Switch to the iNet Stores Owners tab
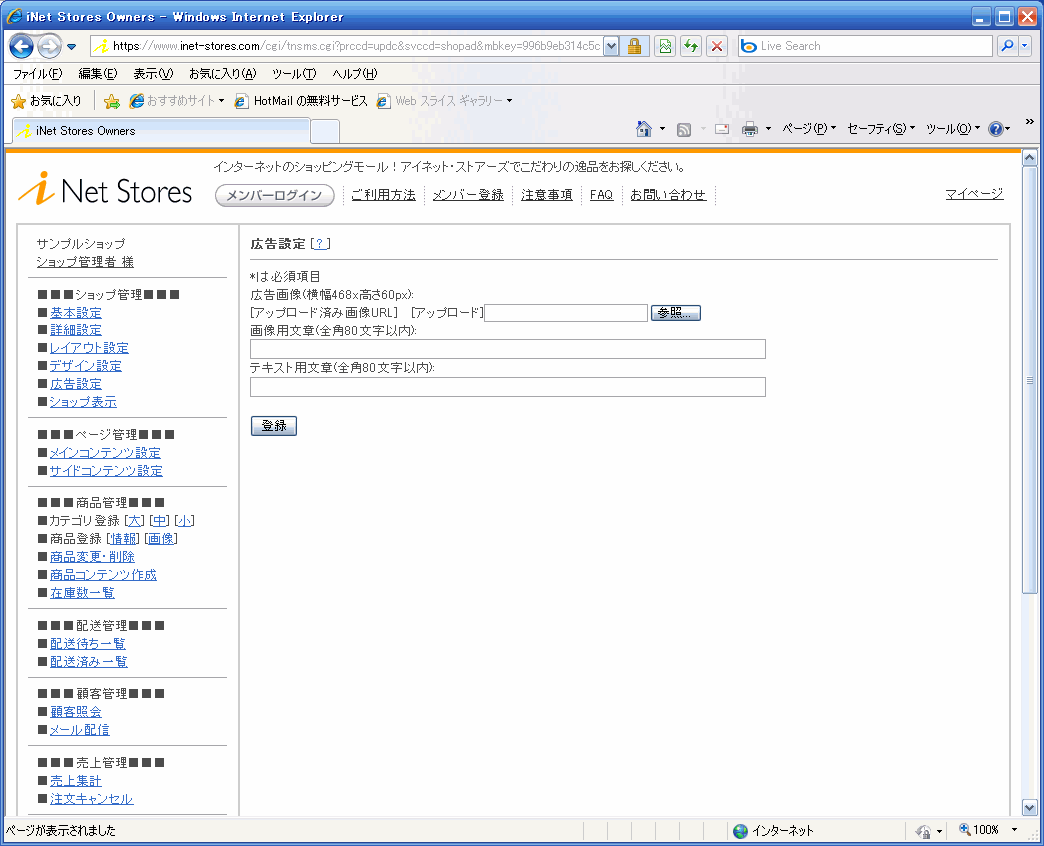 click(x=160, y=131)
